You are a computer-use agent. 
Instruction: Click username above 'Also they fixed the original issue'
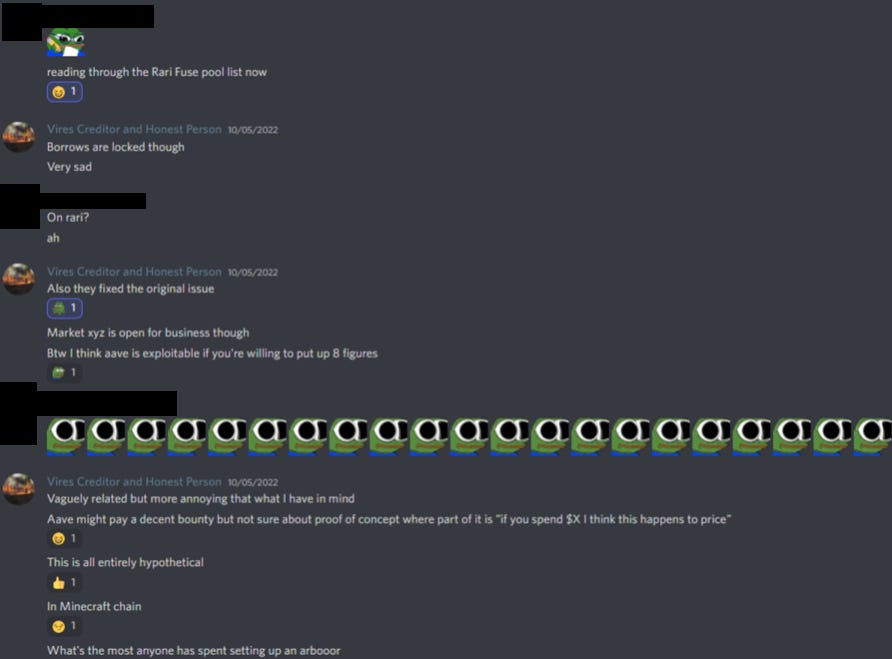pos(134,271)
